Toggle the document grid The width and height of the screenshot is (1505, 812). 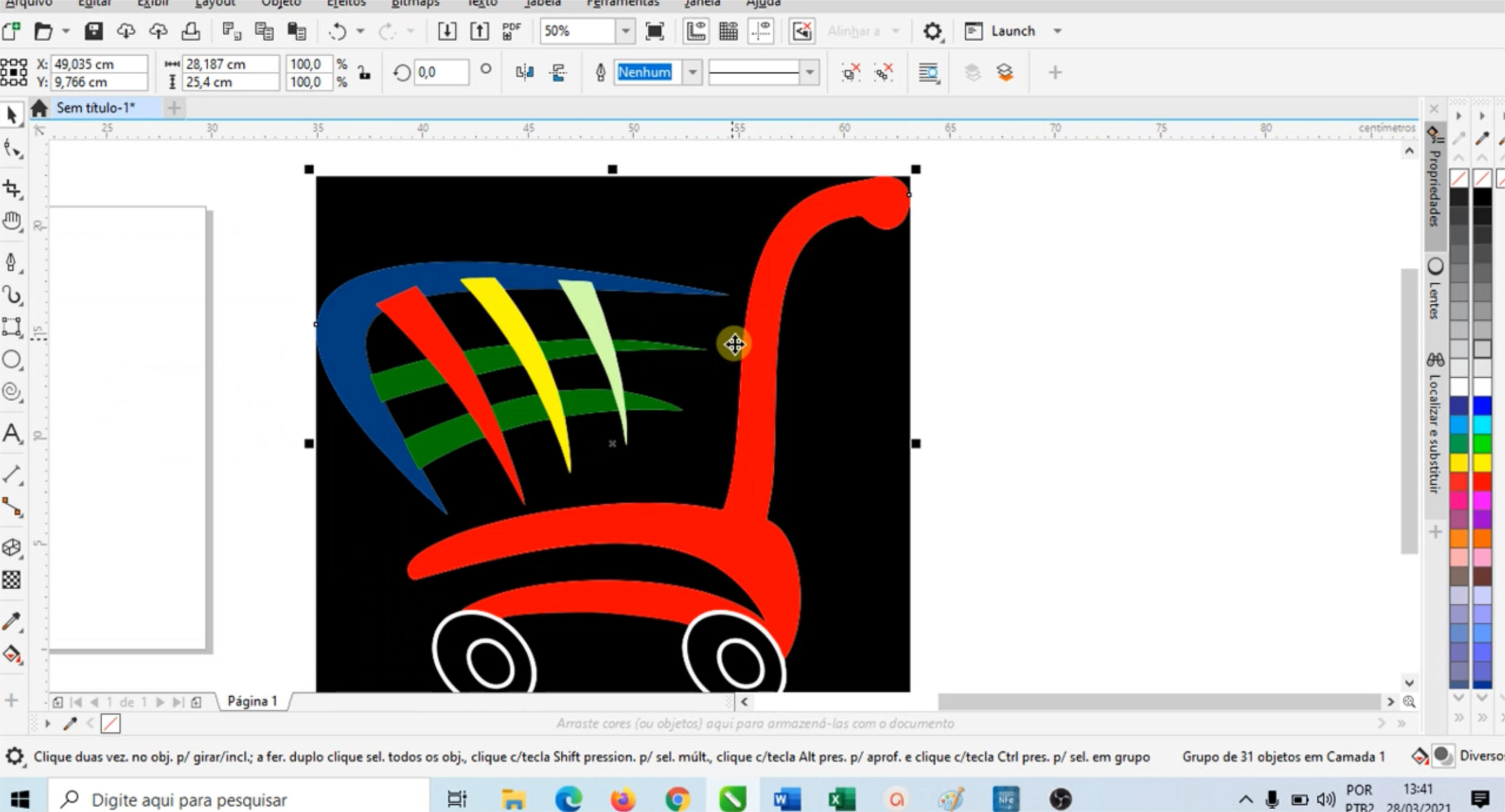[729, 31]
